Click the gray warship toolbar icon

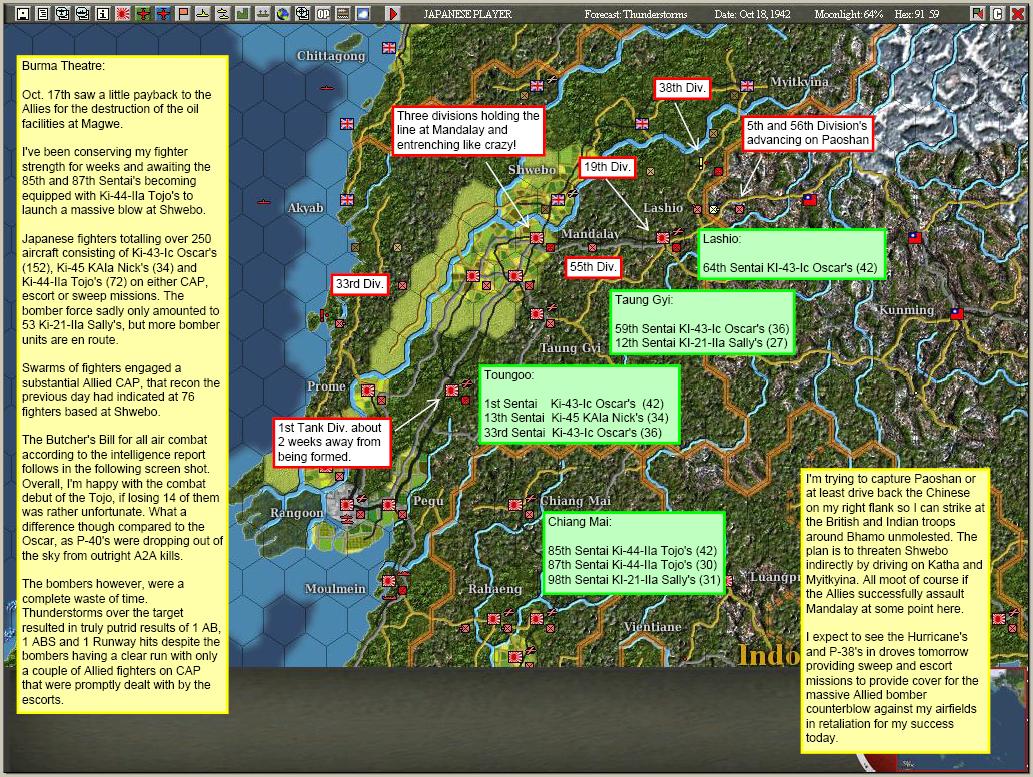(x=263, y=13)
